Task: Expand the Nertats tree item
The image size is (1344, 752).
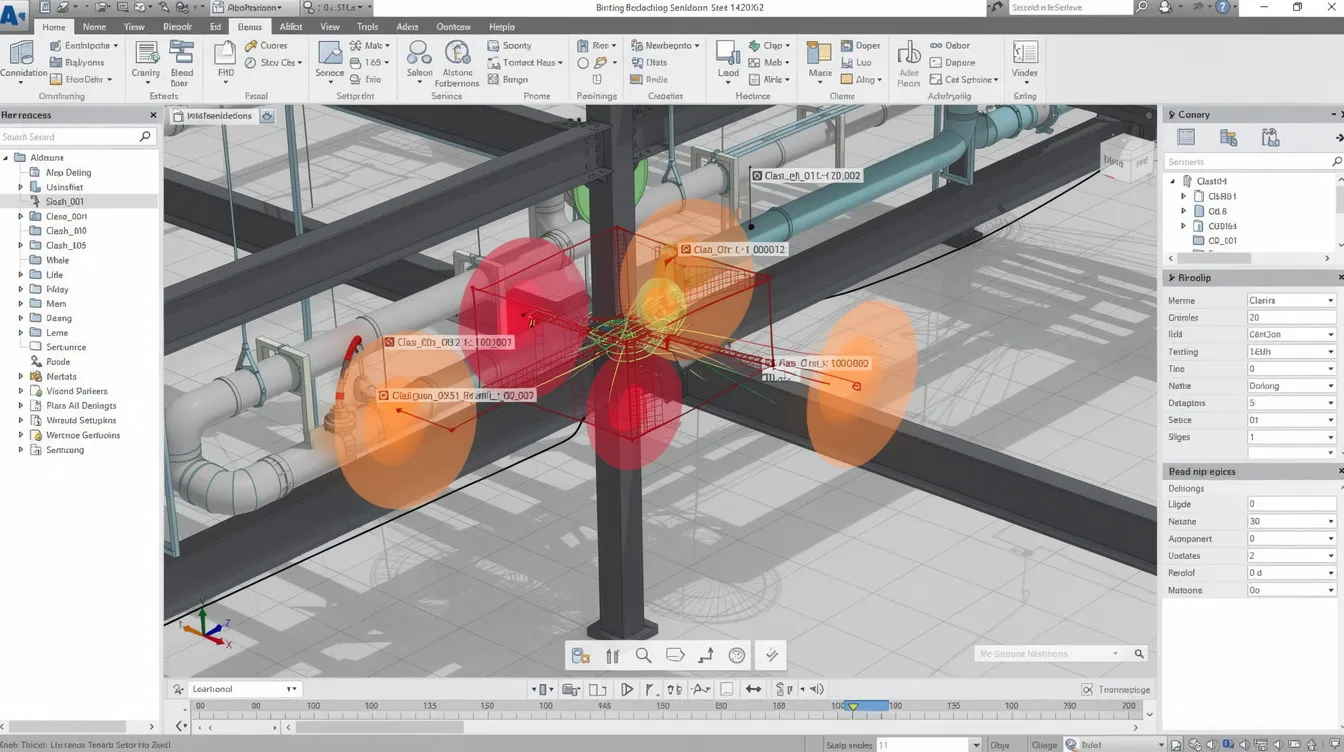Action: point(21,376)
